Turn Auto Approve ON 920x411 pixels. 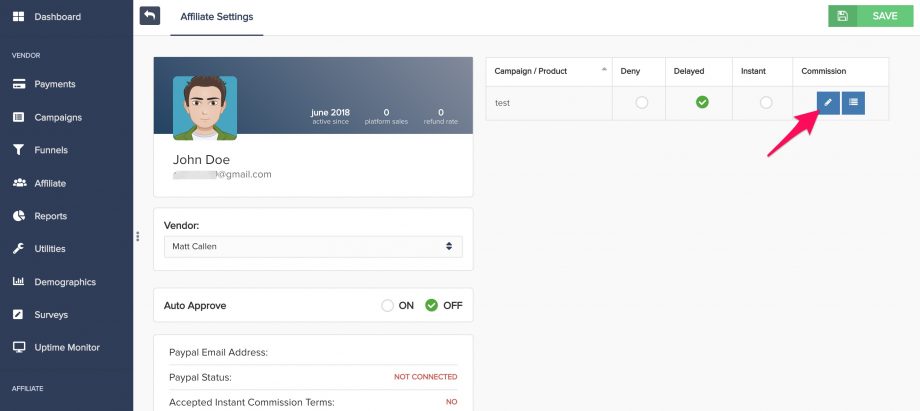pos(387,306)
